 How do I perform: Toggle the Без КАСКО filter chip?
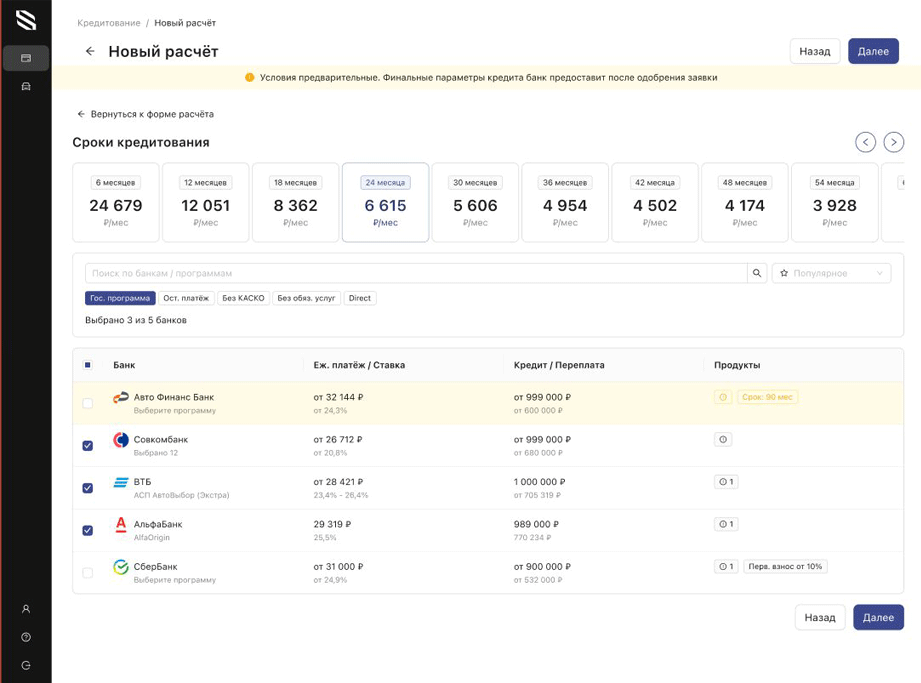243,298
